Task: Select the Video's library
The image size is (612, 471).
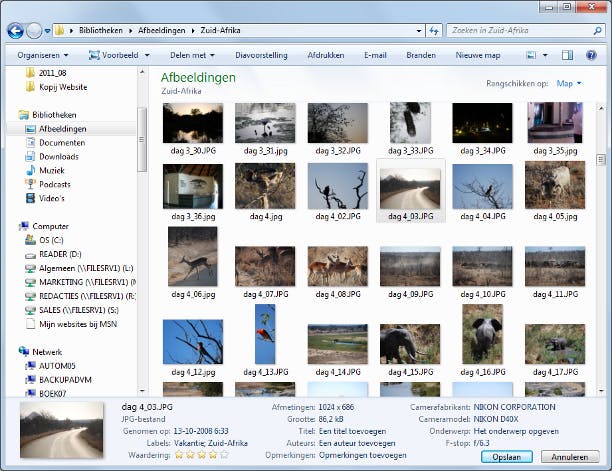Action: point(52,199)
